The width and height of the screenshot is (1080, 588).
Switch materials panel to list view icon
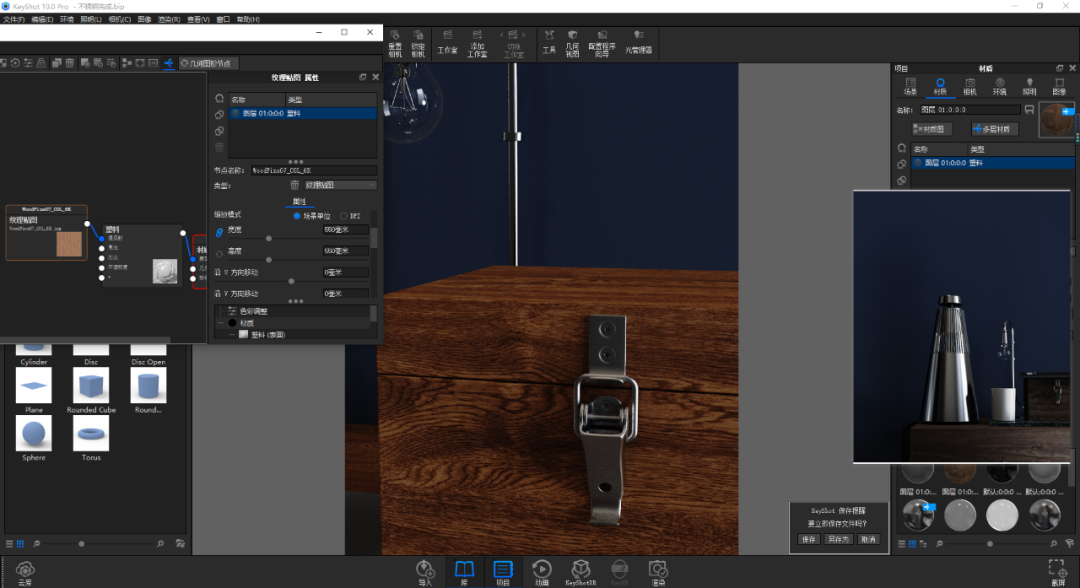902,544
